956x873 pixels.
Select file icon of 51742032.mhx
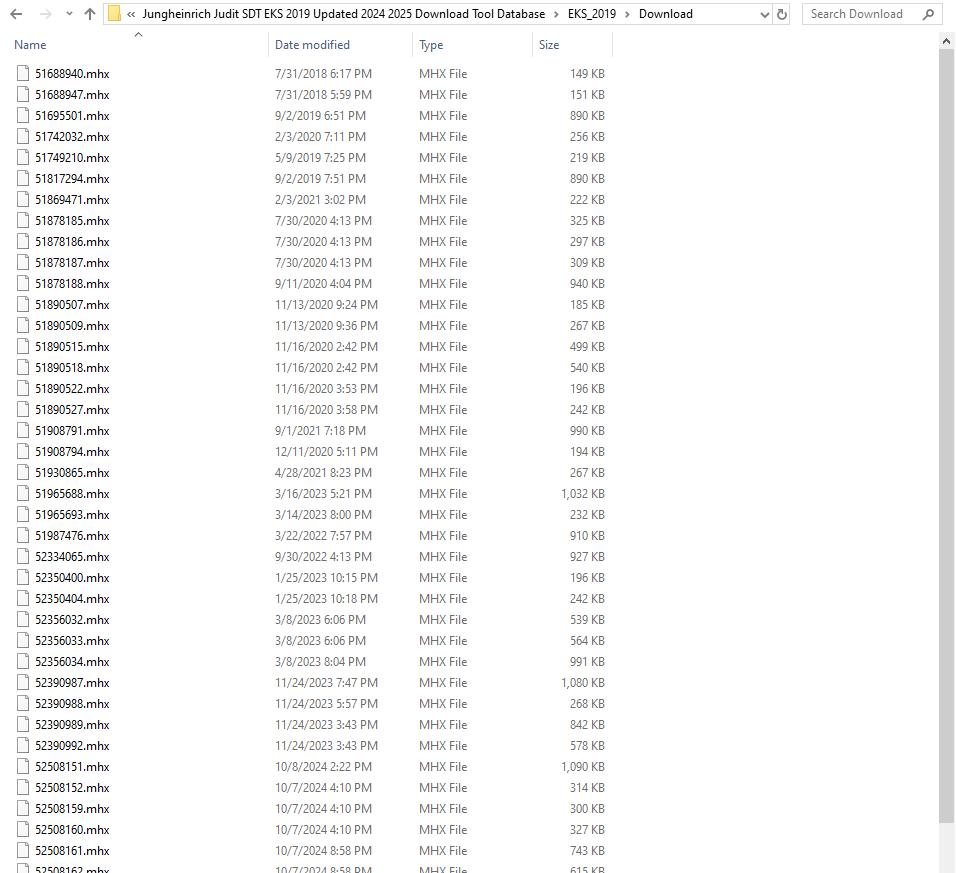tap(23, 137)
